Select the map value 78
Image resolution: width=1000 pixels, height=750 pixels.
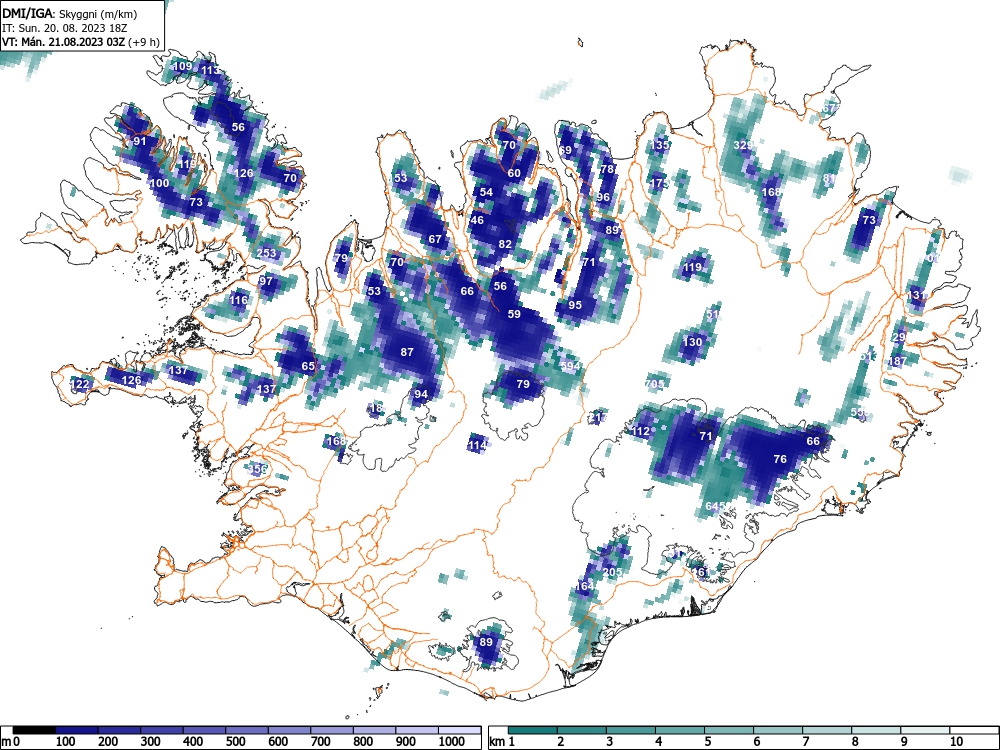[x=608, y=169]
